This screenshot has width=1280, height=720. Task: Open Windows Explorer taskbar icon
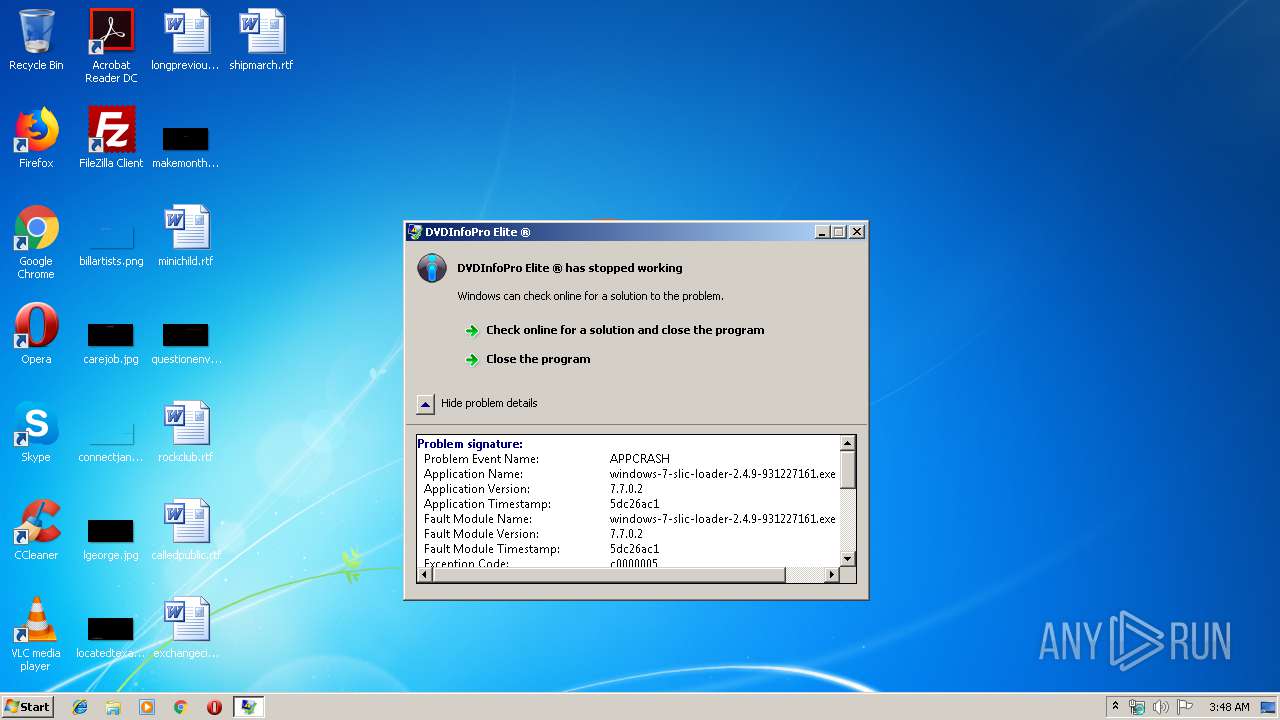[113, 707]
